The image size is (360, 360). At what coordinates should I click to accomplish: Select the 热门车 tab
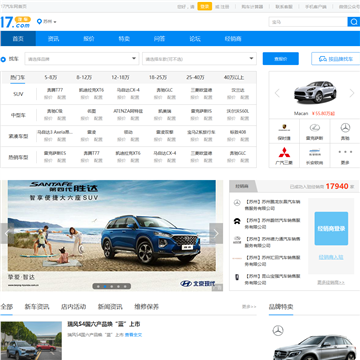tap(18, 78)
